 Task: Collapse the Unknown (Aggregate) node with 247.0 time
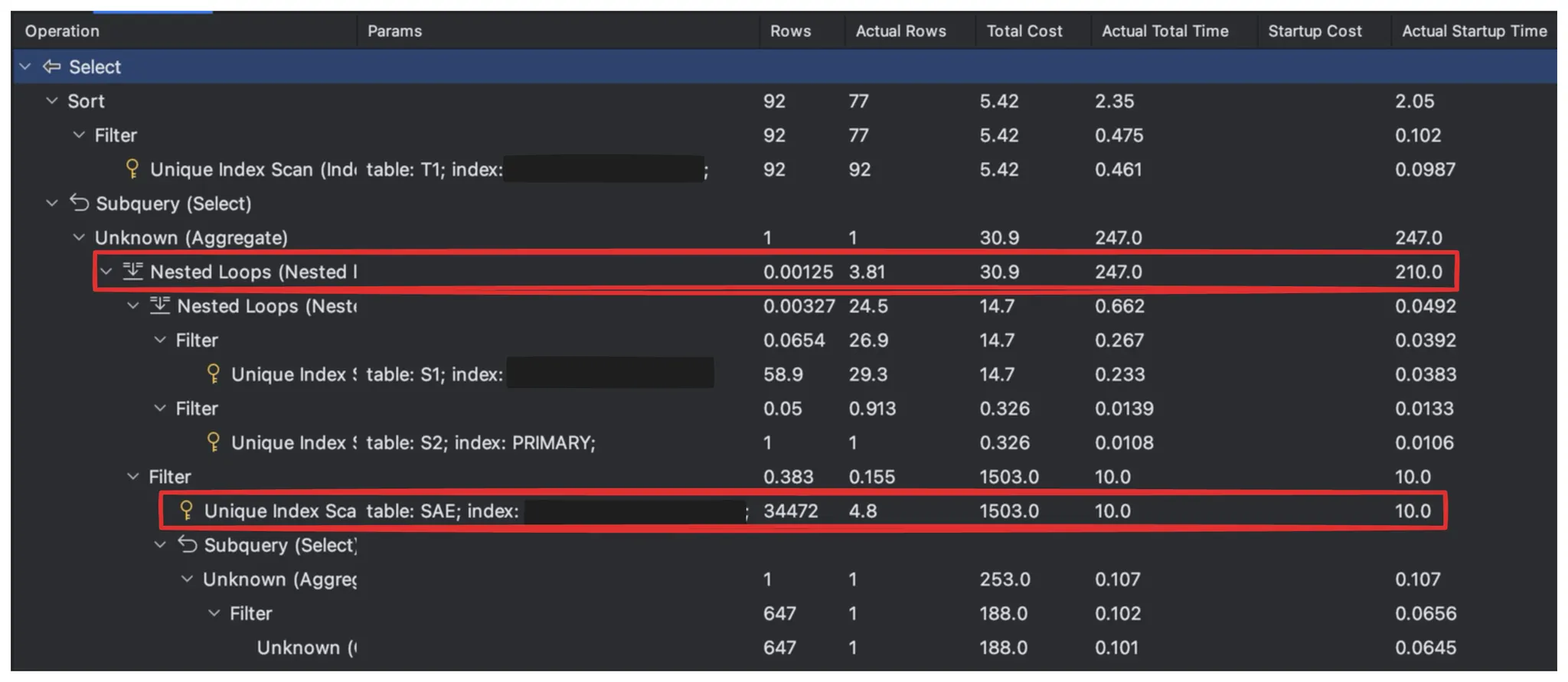(79, 237)
